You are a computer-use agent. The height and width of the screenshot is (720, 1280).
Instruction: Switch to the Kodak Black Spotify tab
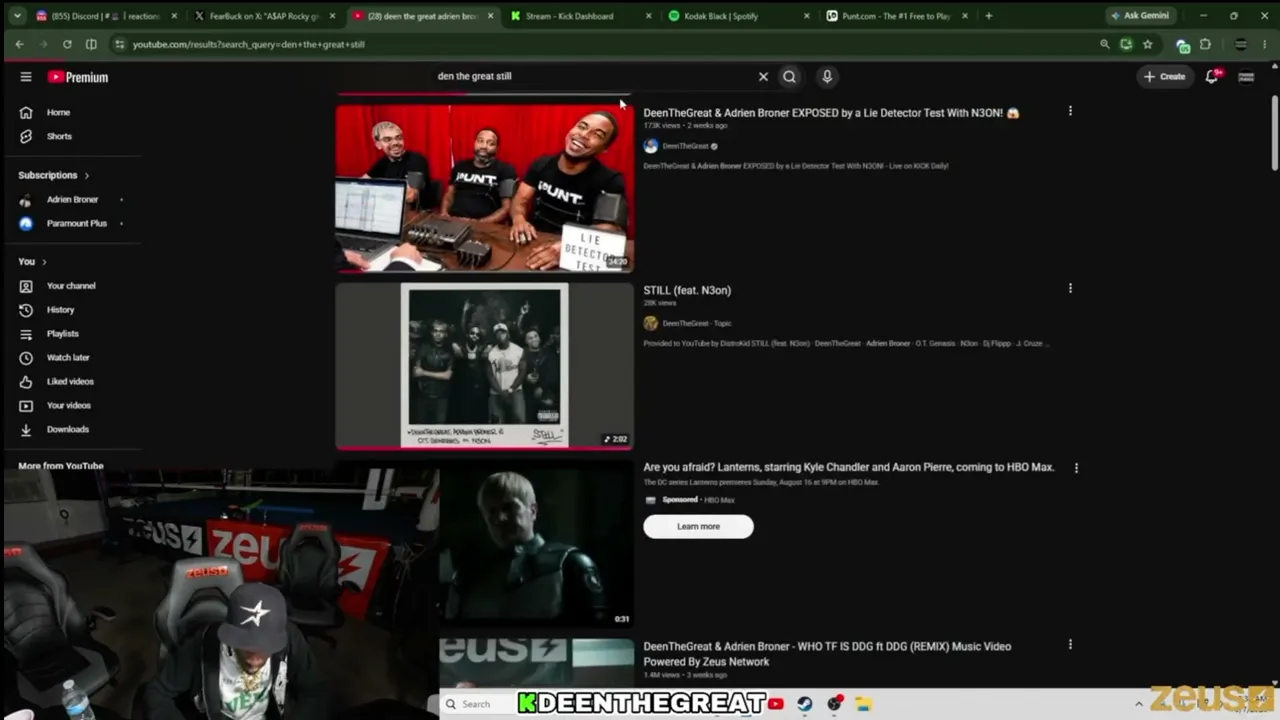pyautogui.click(x=738, y=16)
